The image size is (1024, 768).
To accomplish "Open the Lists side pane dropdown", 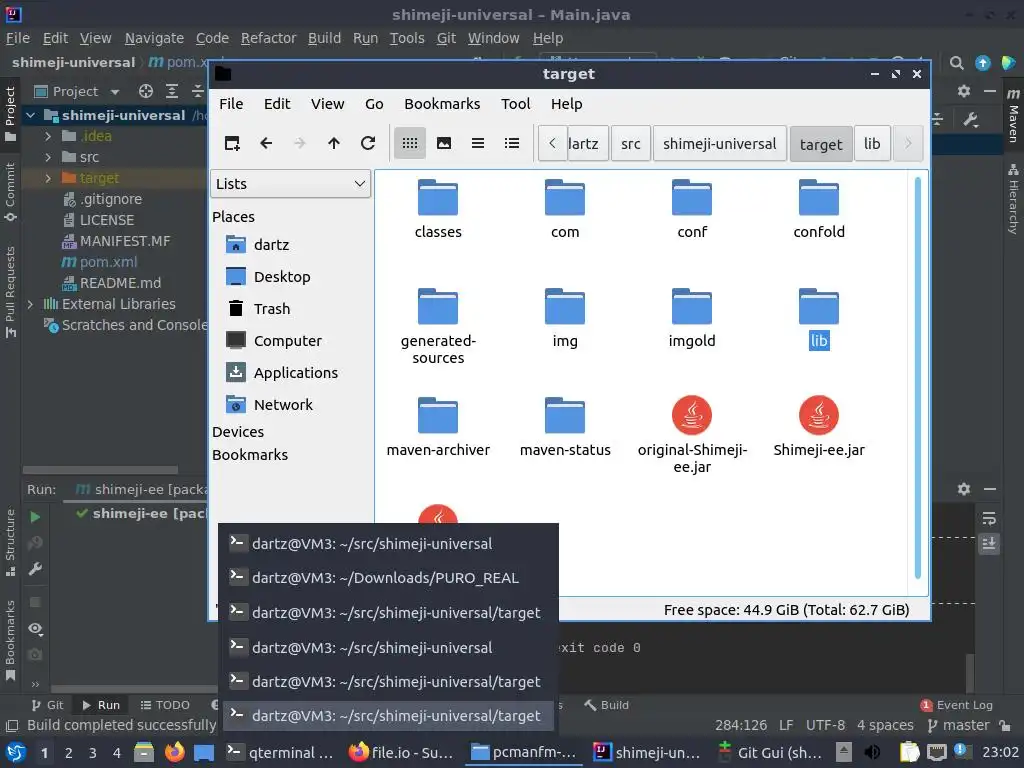I will 291,184.
